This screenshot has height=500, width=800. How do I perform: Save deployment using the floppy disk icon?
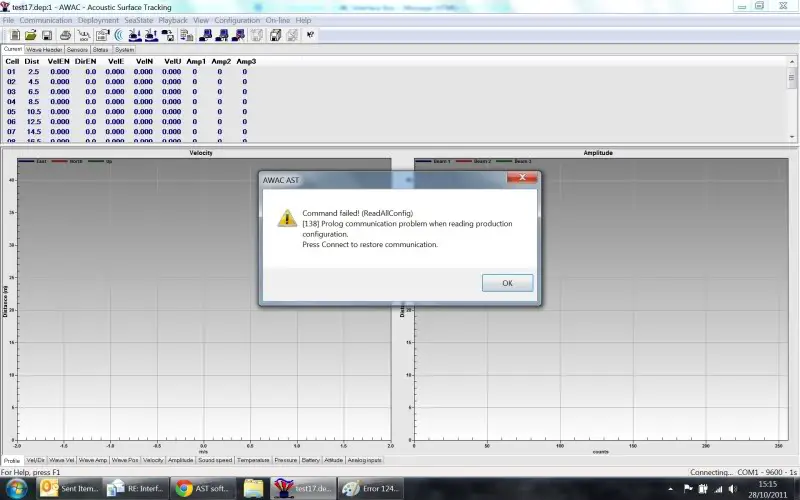[47, 35]
